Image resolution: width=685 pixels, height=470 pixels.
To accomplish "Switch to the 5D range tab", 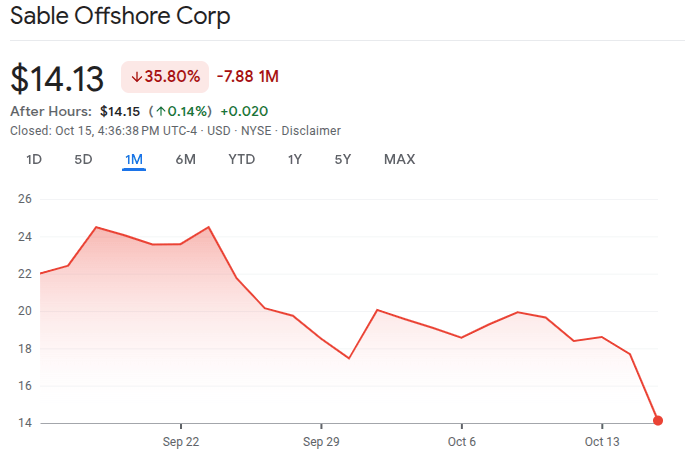I will coord(83,159).
